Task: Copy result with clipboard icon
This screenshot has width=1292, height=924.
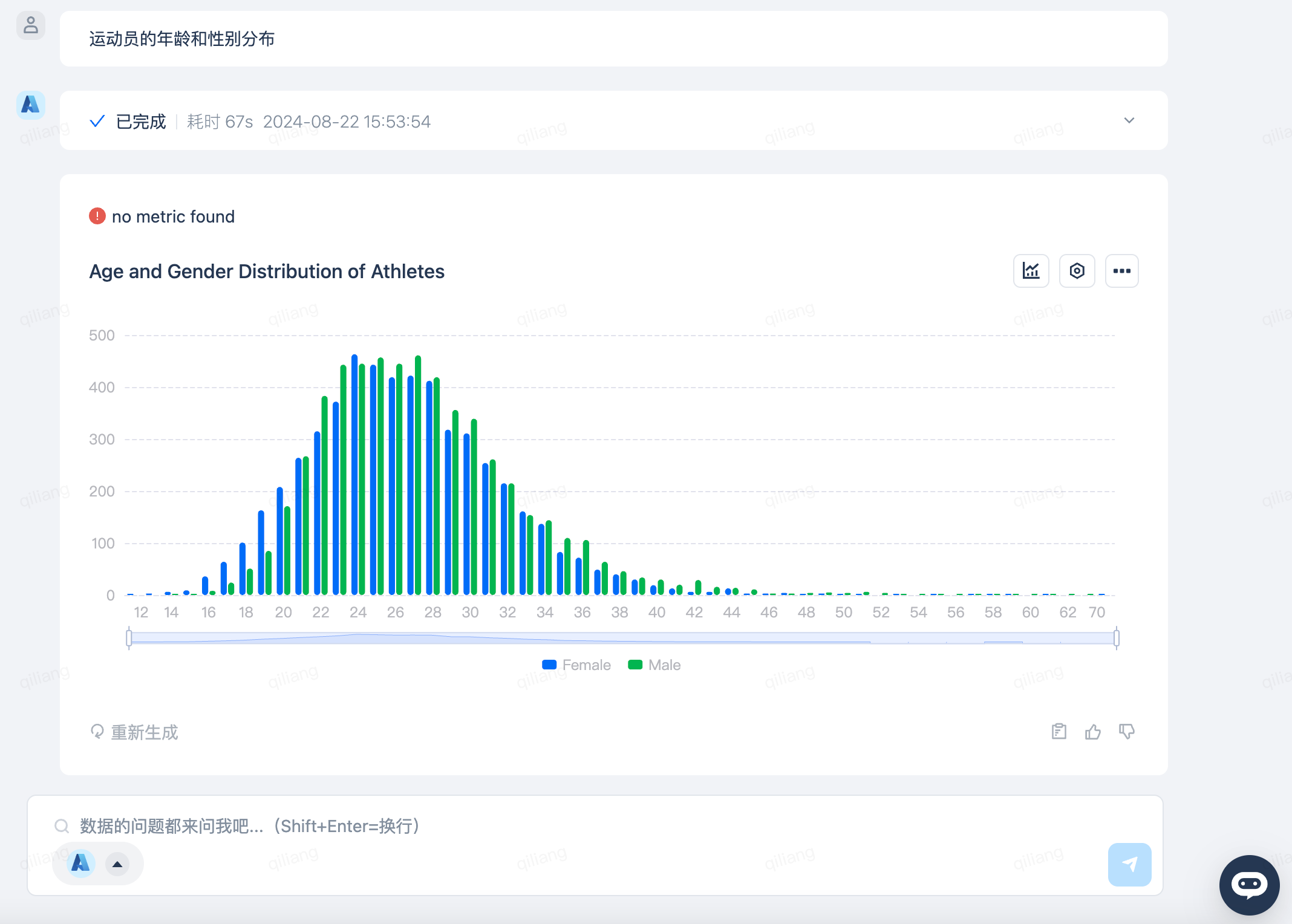Action: (1059, 732)
